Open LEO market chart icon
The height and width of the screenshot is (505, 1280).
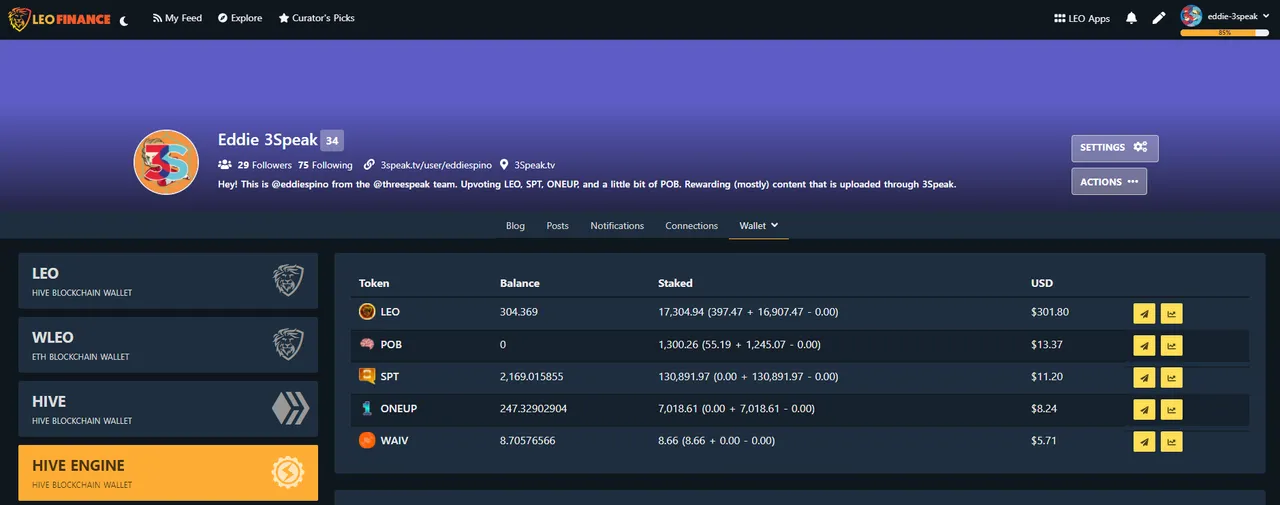pyautogui.click(x=1172, y=313)
